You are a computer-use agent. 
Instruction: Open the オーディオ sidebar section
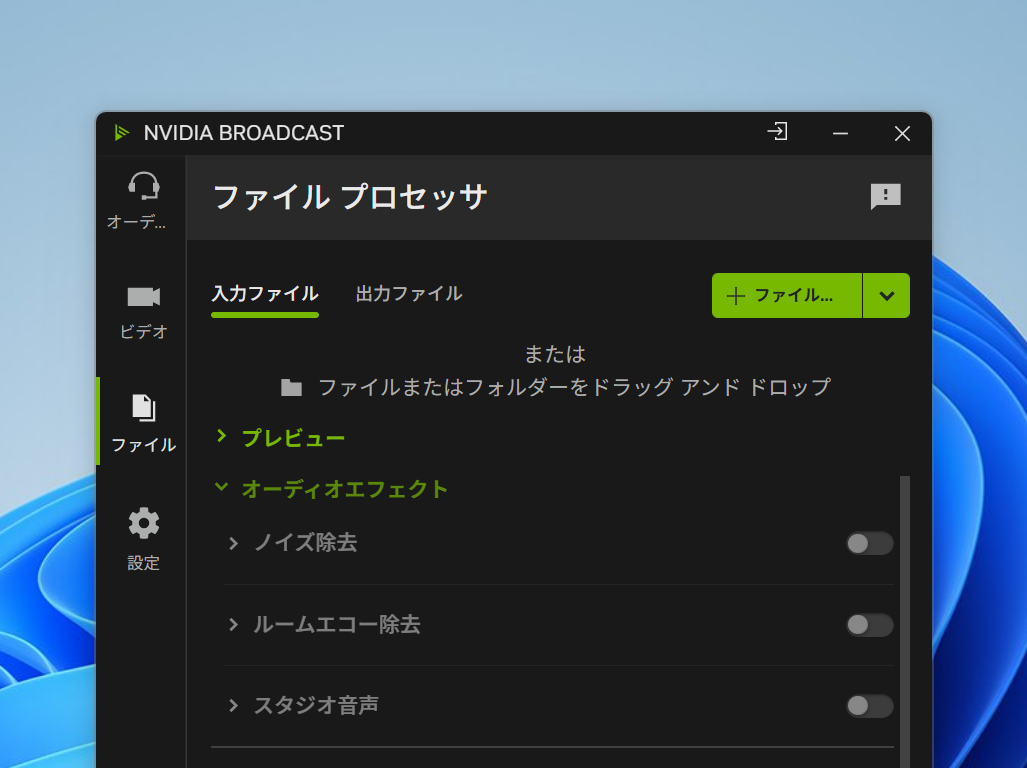[142, 200]
